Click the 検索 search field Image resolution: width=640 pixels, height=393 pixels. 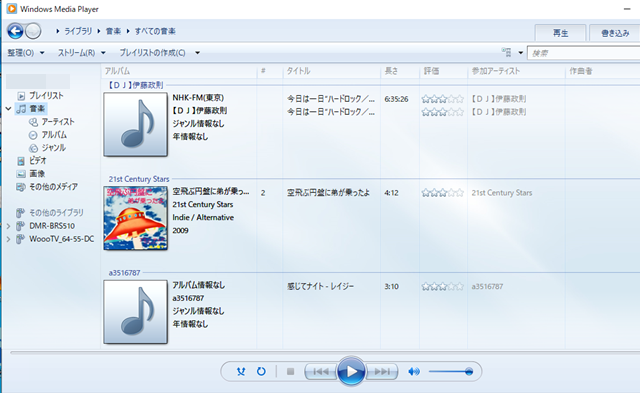pyautogui.click(x=583, y=53)
